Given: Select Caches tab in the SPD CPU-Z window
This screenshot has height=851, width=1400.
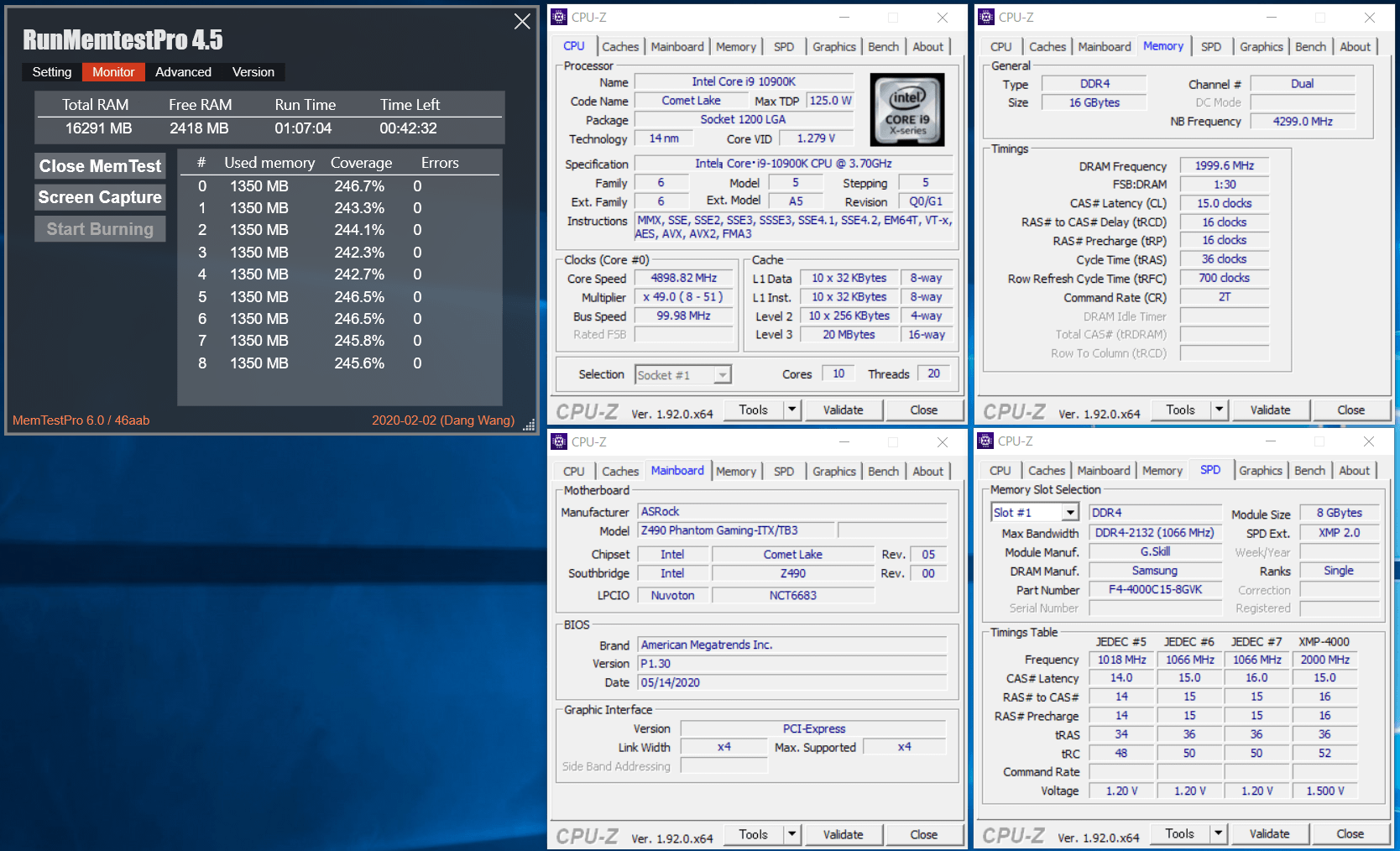Looking at the screenshot, I should coord(1047,471).
